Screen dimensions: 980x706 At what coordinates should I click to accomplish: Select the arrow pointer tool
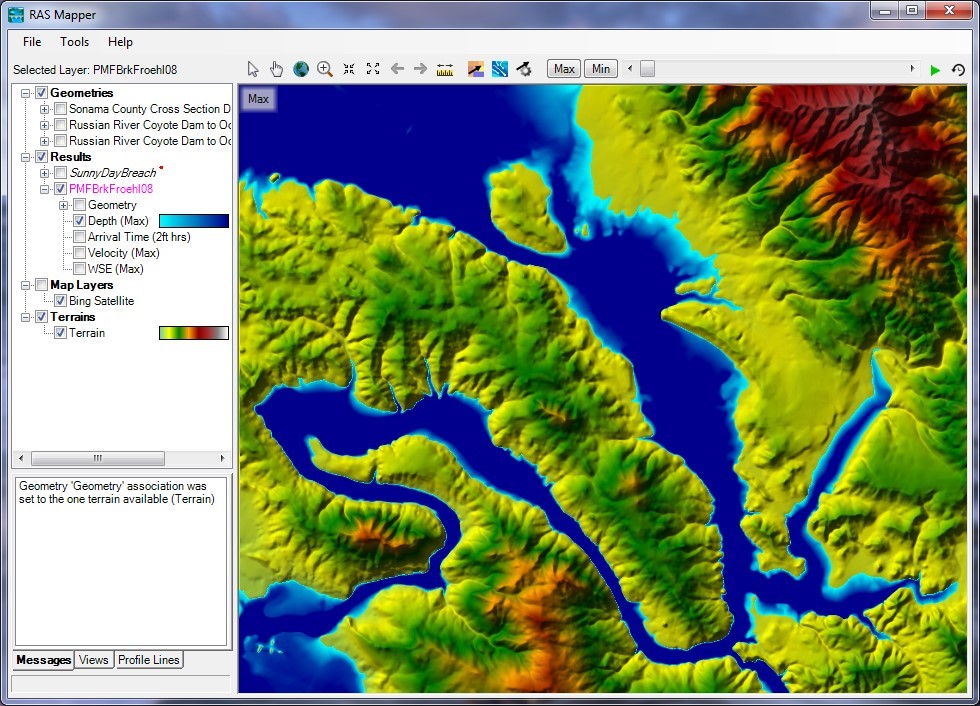[x=253, y=69]
